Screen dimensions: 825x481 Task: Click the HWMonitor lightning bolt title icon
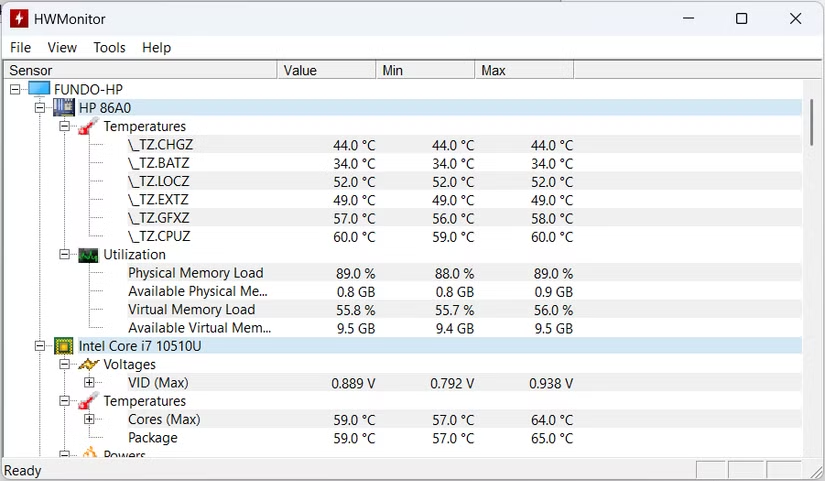click(x=18, y=18)
